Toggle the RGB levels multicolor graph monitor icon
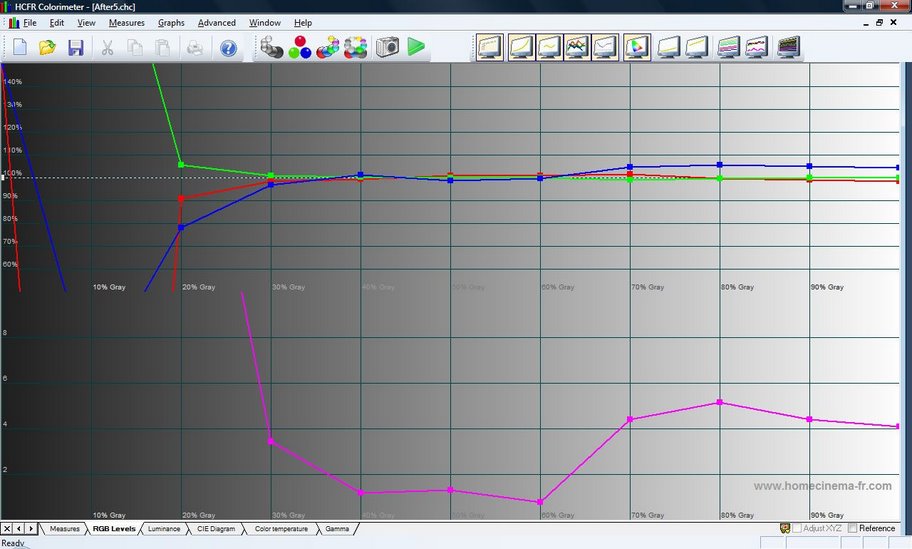This screenshot has height=549, width=912. coord(576,47)
